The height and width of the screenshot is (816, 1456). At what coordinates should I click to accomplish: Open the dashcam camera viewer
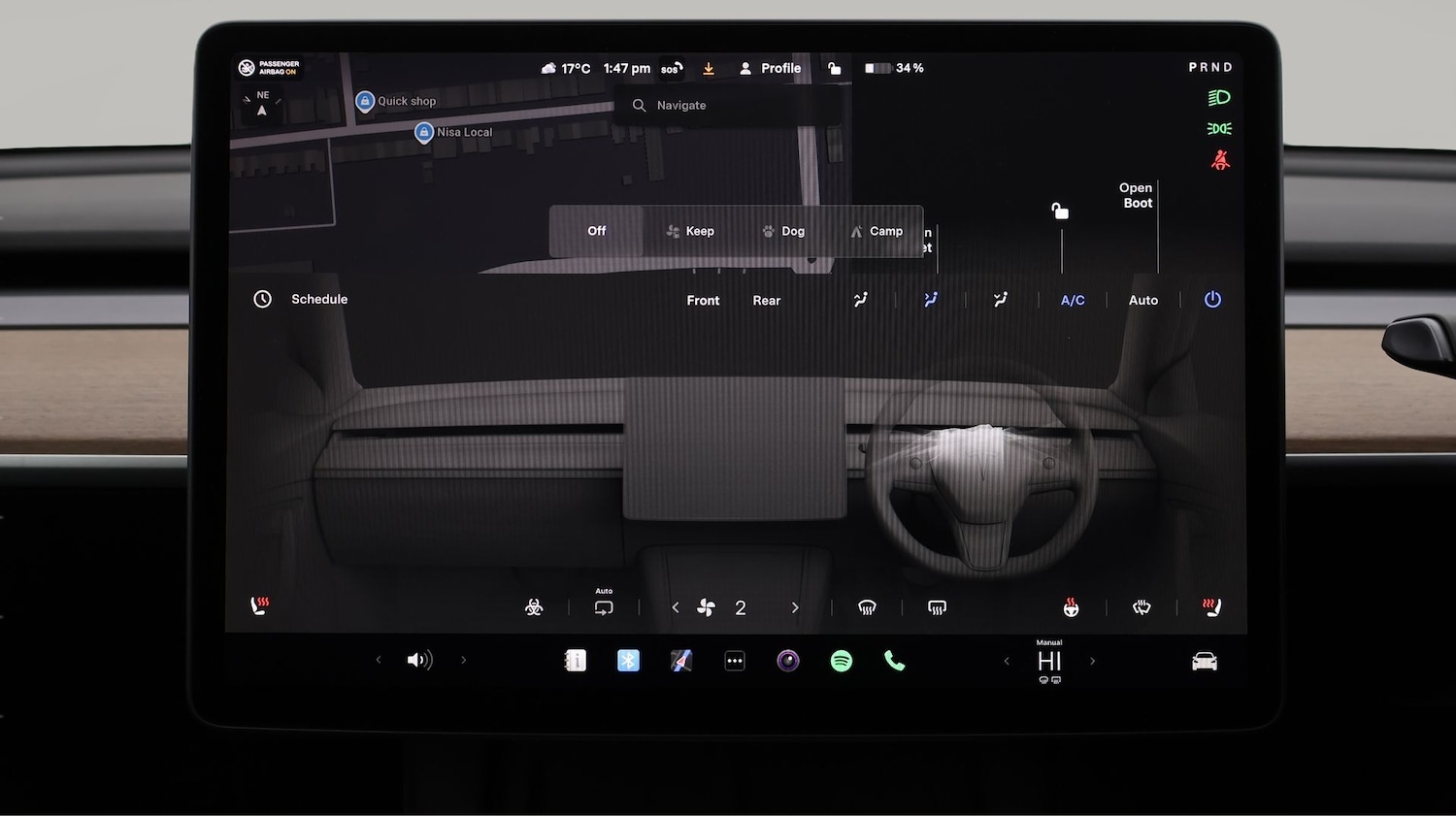click(787, 660)
